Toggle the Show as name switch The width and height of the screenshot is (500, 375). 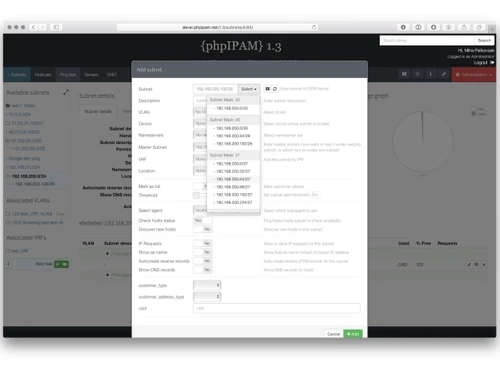[203, 252]
